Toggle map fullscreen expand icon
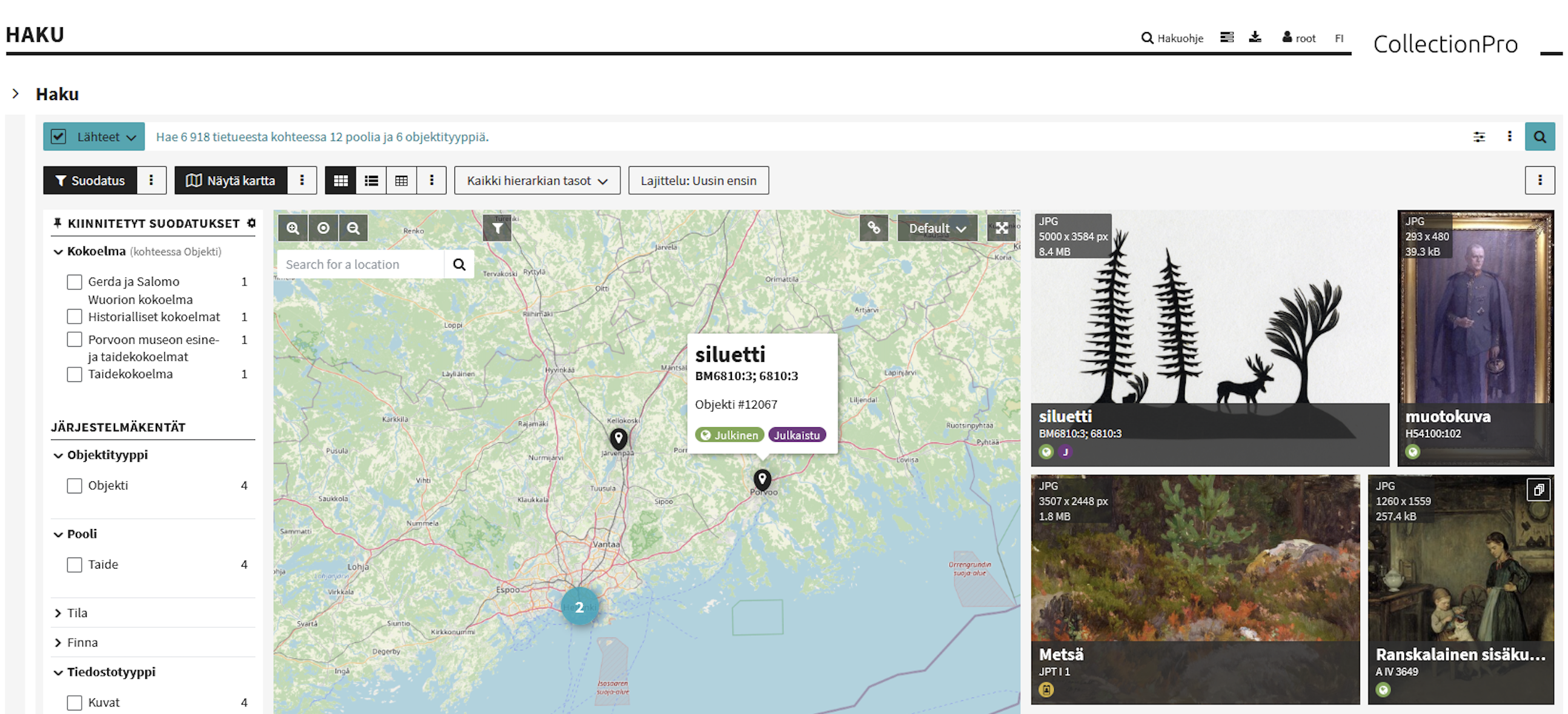Screen dimensions: 1568x714 (x=1002, y=229)
